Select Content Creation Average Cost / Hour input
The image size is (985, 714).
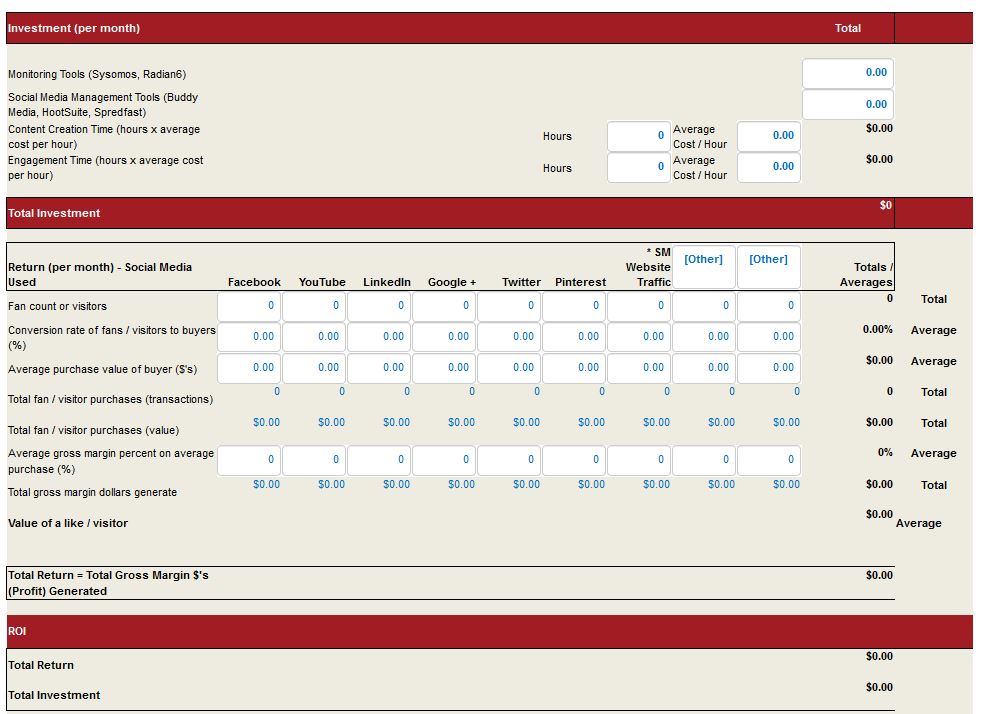pos(768,136)
